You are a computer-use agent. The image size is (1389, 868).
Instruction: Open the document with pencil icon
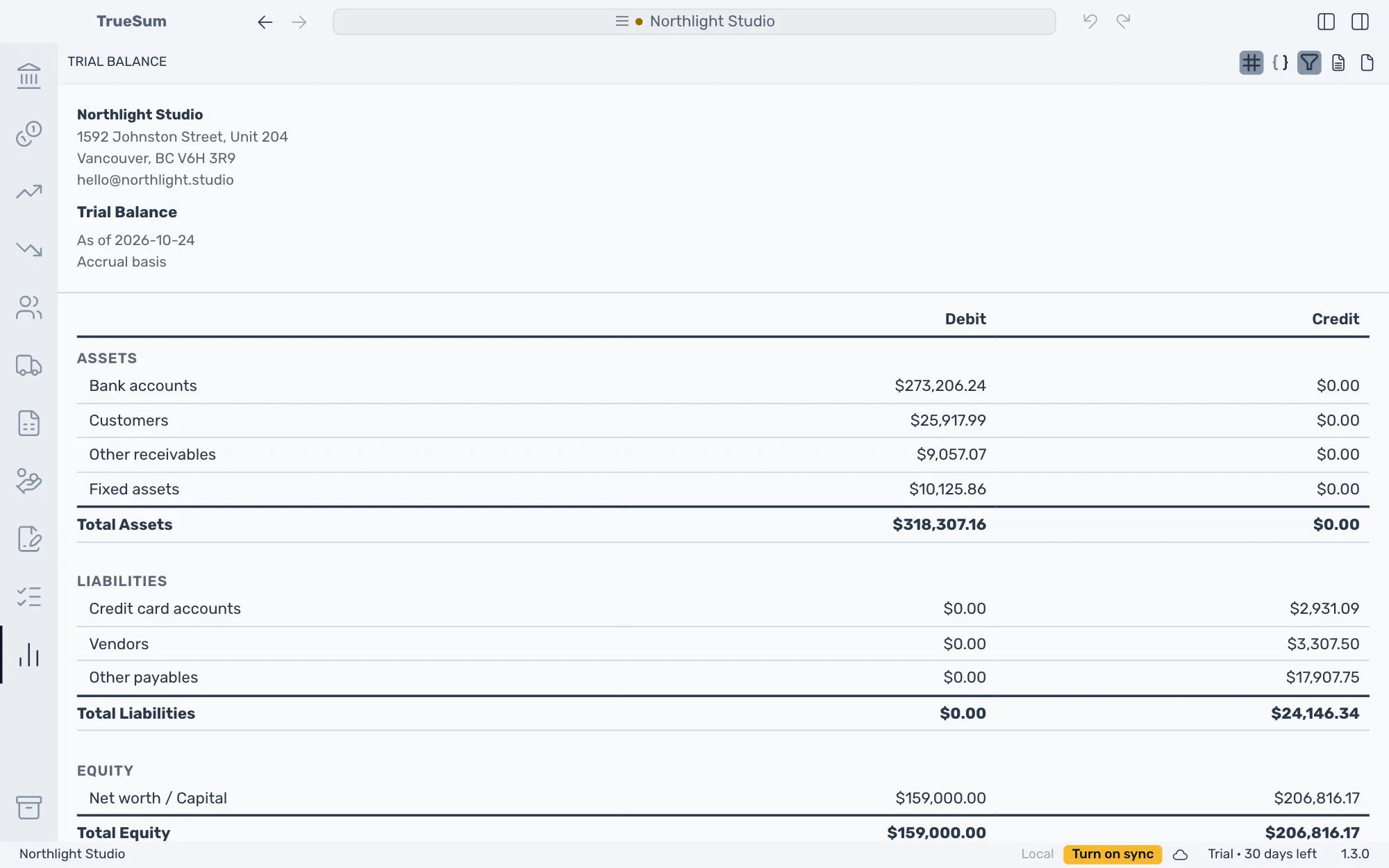click(28, 539)
